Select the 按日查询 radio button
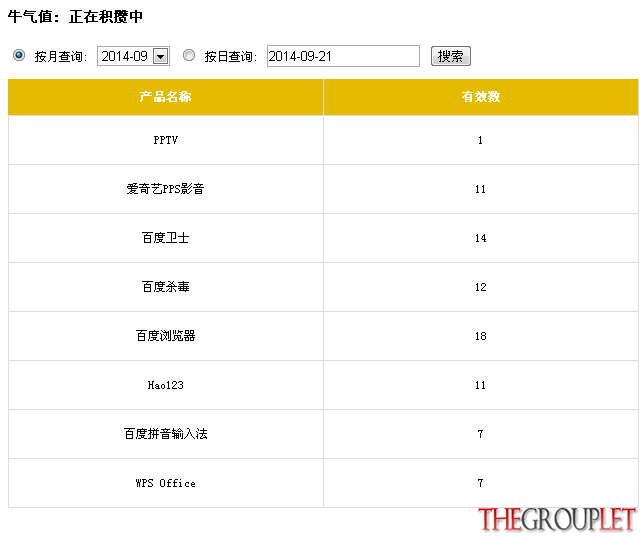 pyautogui.click(x=189, y=55)
